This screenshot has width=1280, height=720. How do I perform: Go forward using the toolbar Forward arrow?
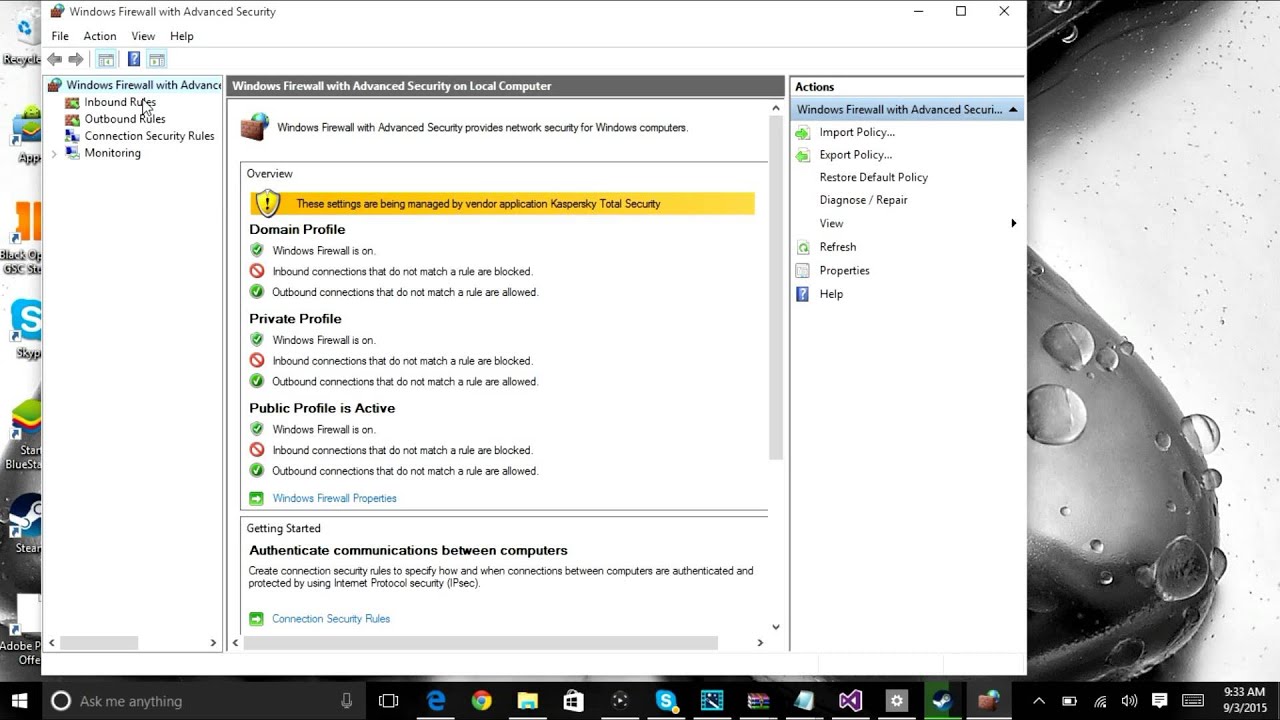click(x=76, y=59)
